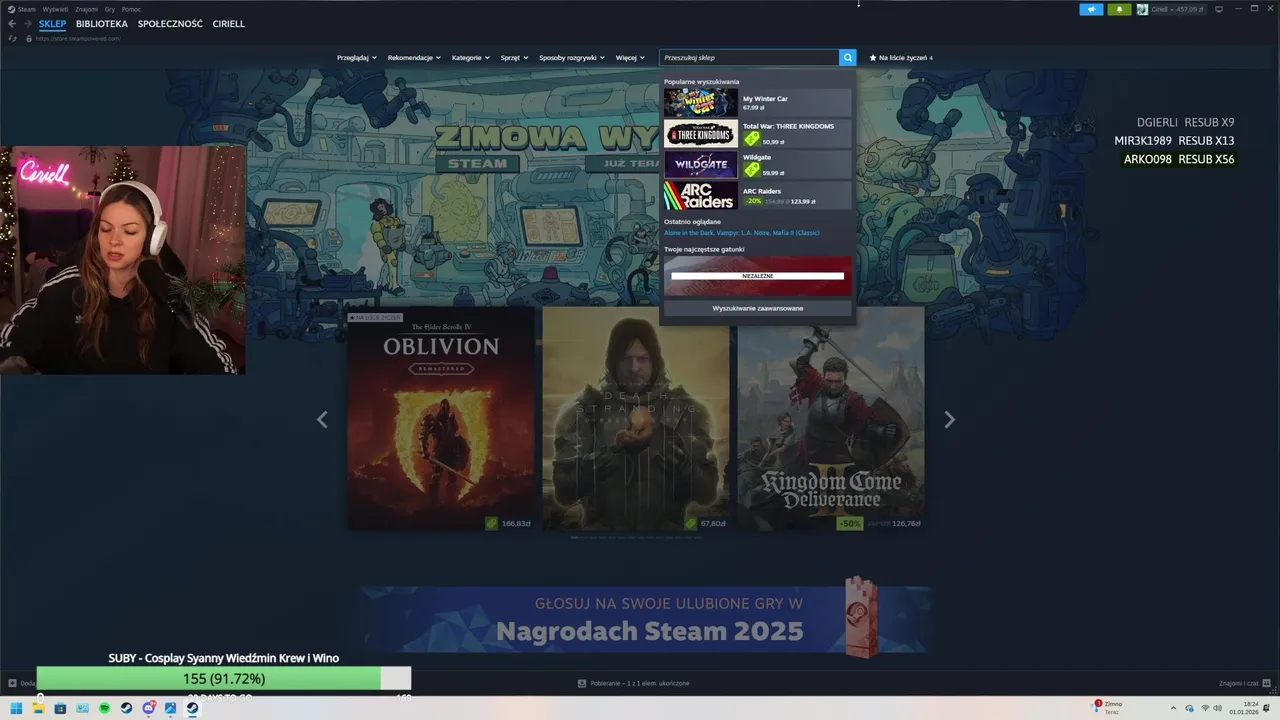Click the add game plus icon
Viewport: 1280px width, 720px height.
[12, 683]
